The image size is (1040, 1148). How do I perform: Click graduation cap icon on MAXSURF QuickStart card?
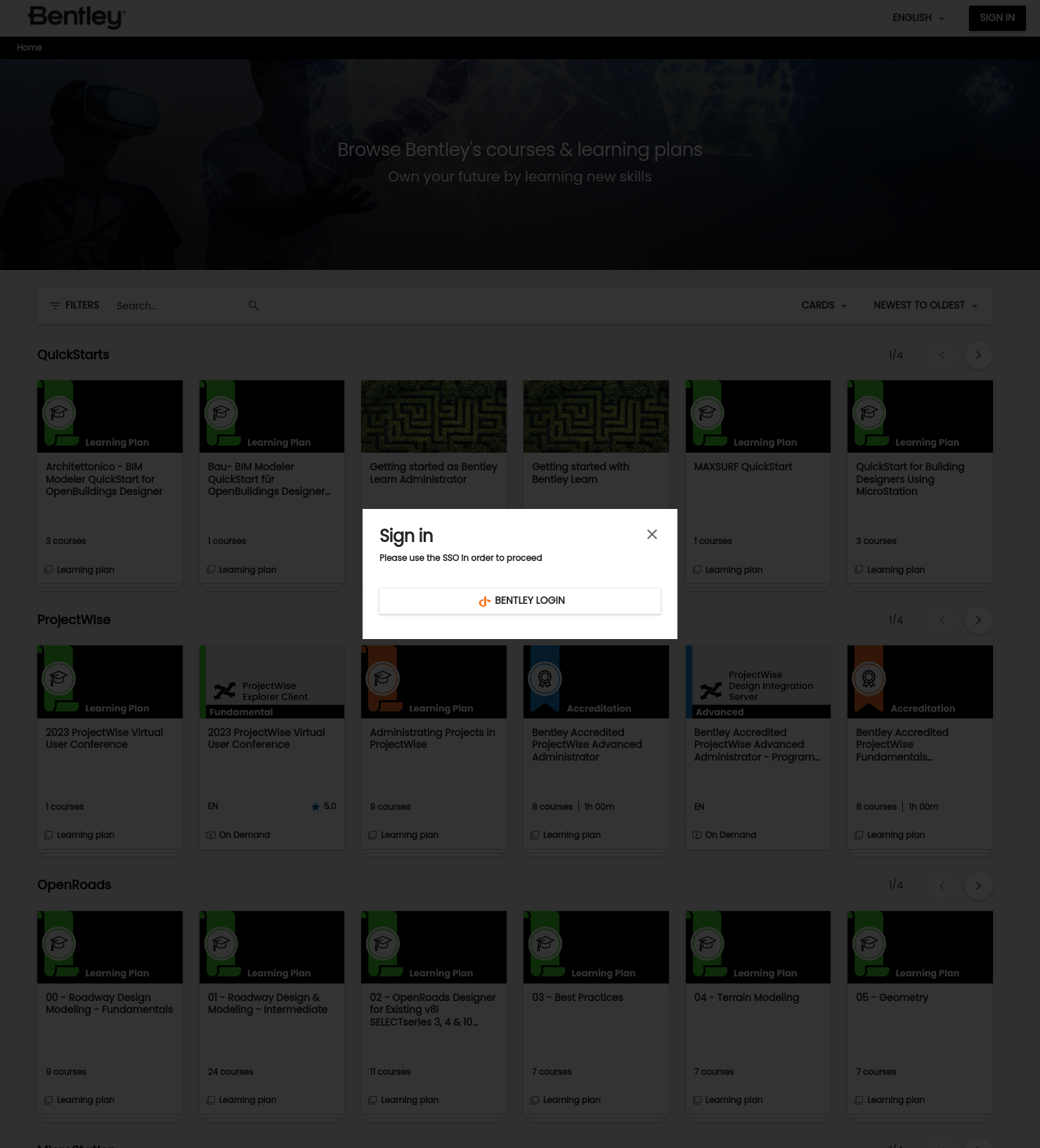[x=707, y=413]
